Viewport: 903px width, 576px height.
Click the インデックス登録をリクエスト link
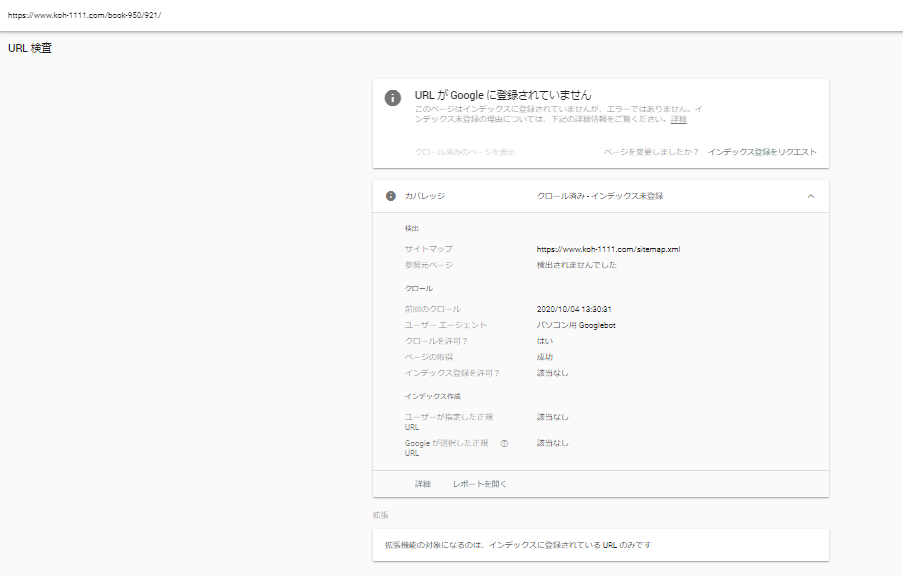(x=762, y=152)
